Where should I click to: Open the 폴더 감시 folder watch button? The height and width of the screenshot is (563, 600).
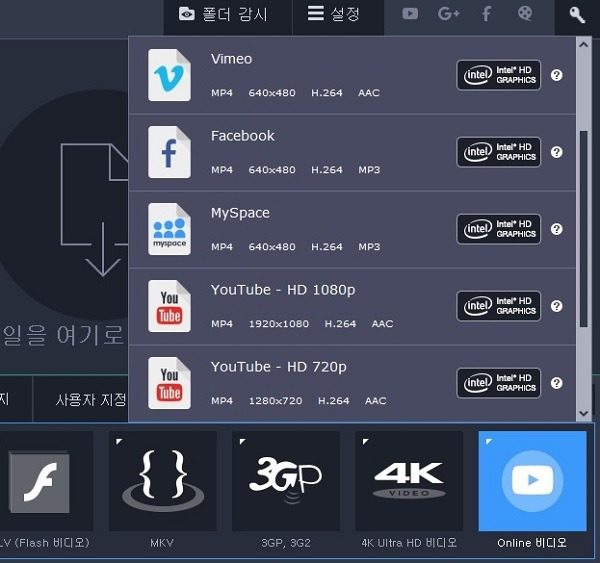click(228, 15)
